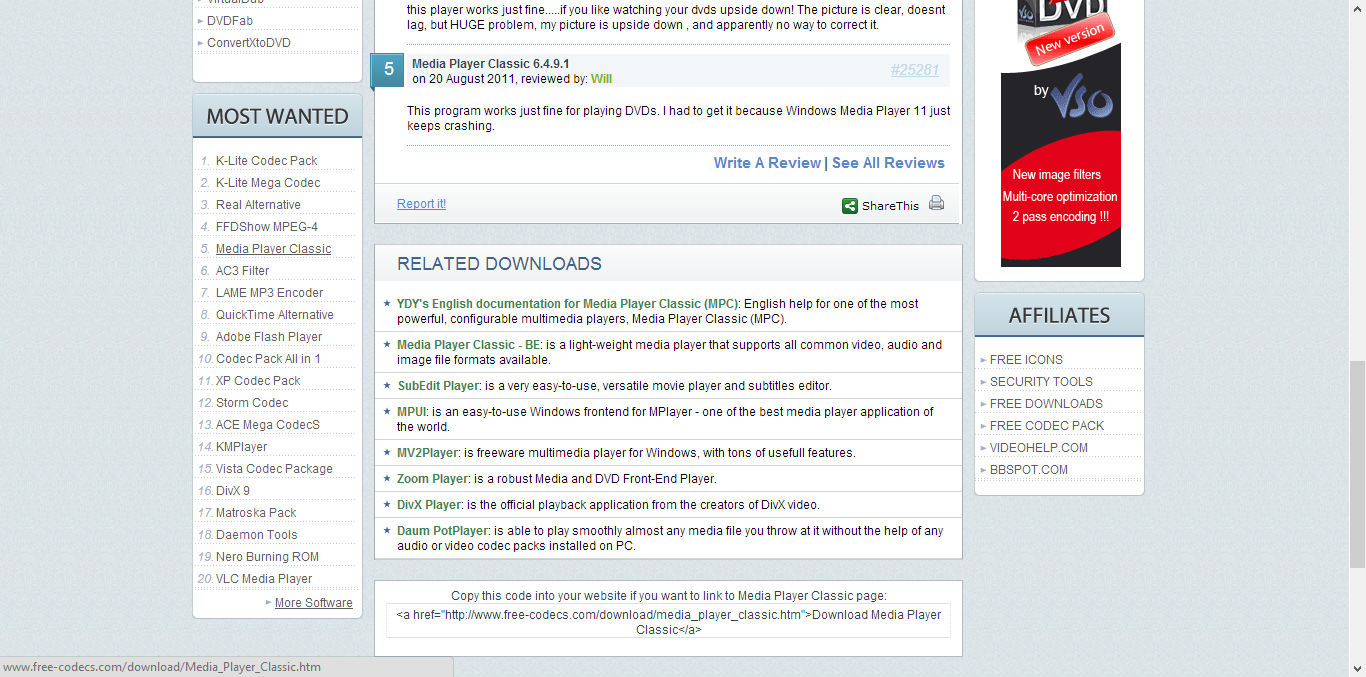Select Codec Pack All in 1
The height and width of the screenshot is (677, 1366).
[268, 359]
